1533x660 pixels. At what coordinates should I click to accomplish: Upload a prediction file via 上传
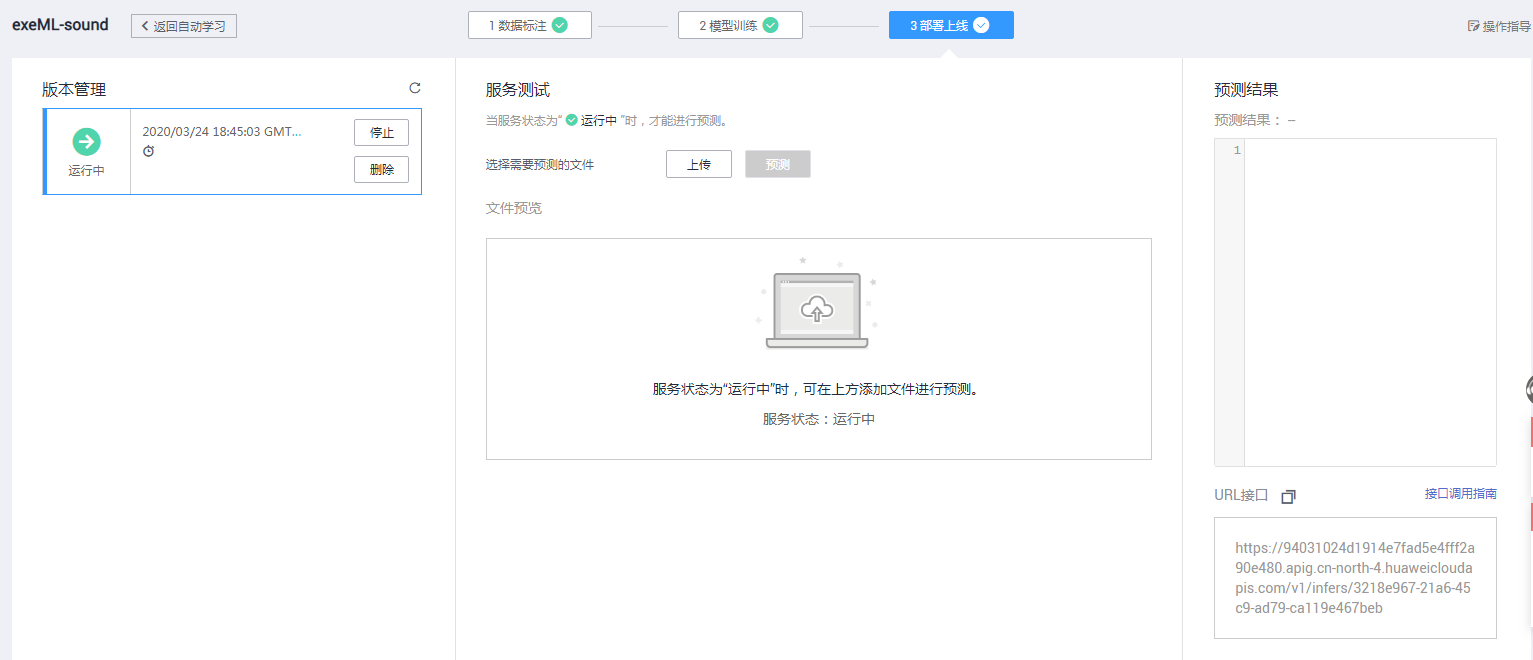[x=698, y=163]
